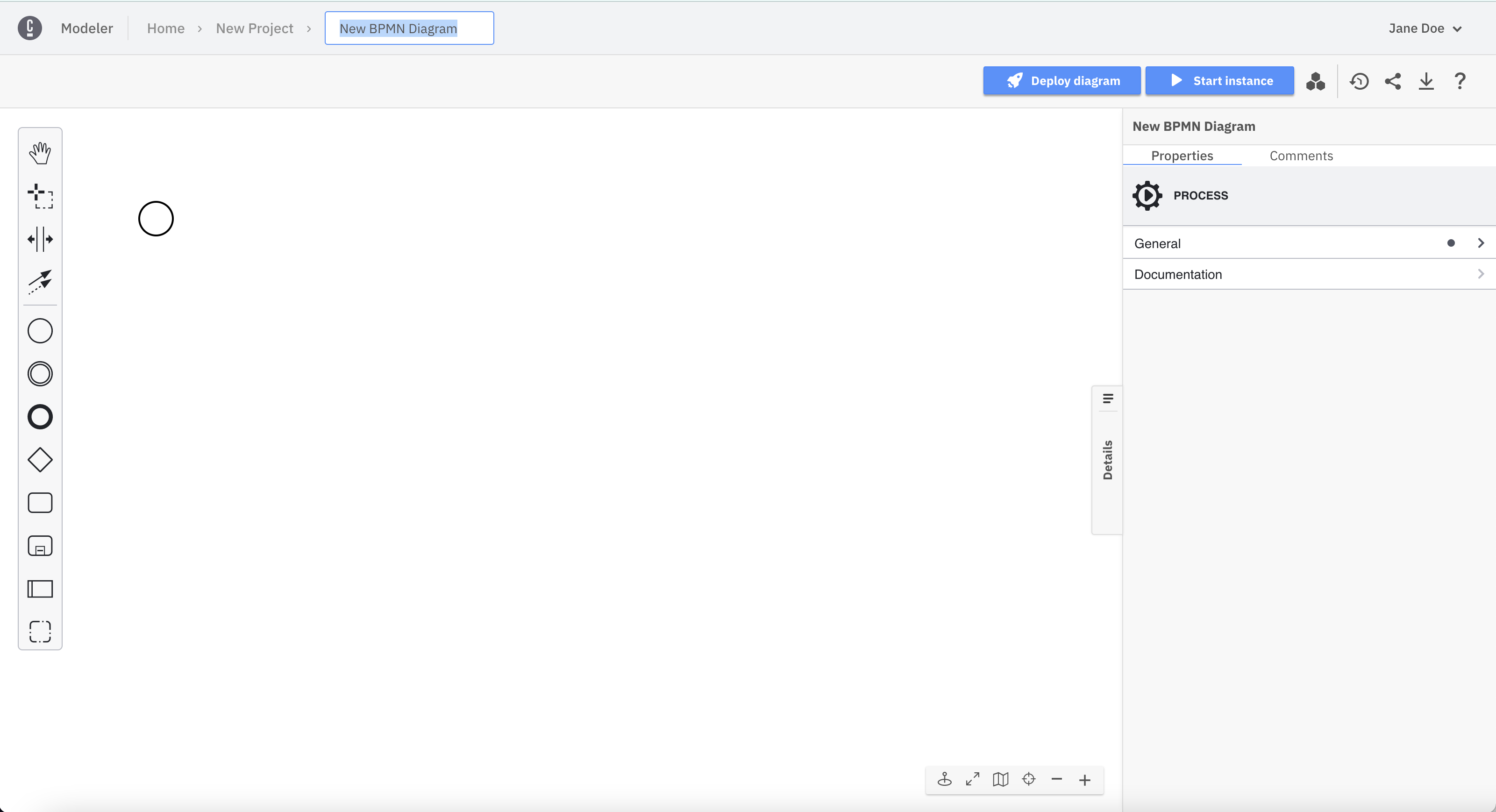1496x812 pixels.
Task: Switch to Comments tab
Action: pos(1301,155)
